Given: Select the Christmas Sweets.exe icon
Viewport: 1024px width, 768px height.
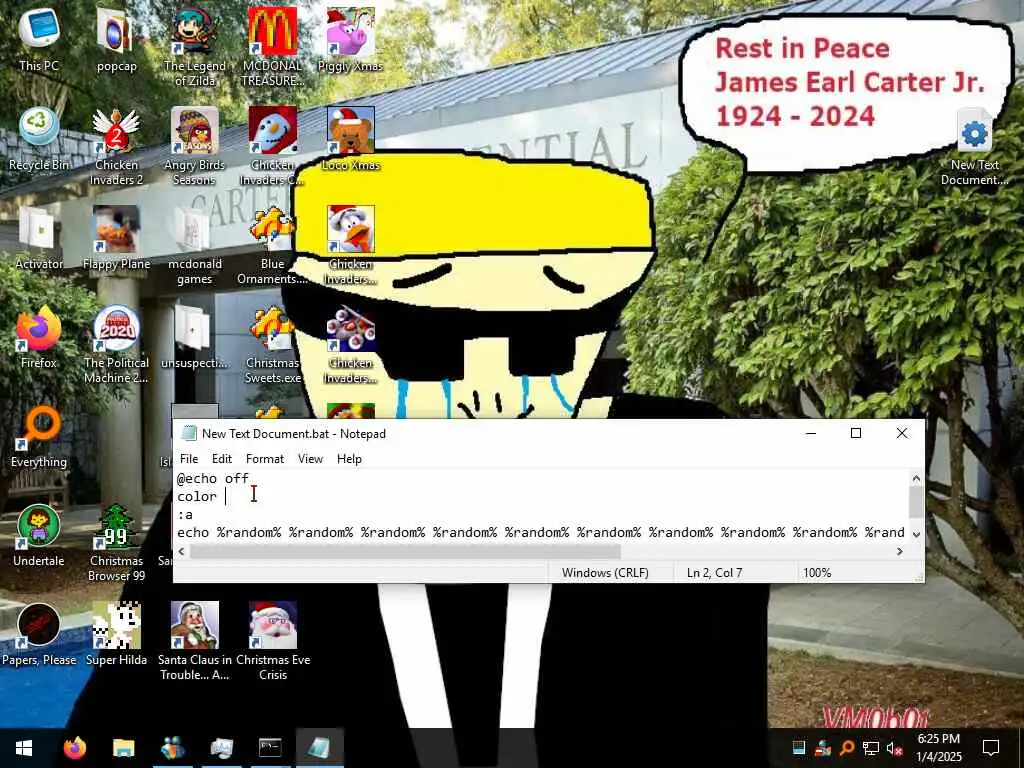Looking at the screenshot, I should point(272,344).
